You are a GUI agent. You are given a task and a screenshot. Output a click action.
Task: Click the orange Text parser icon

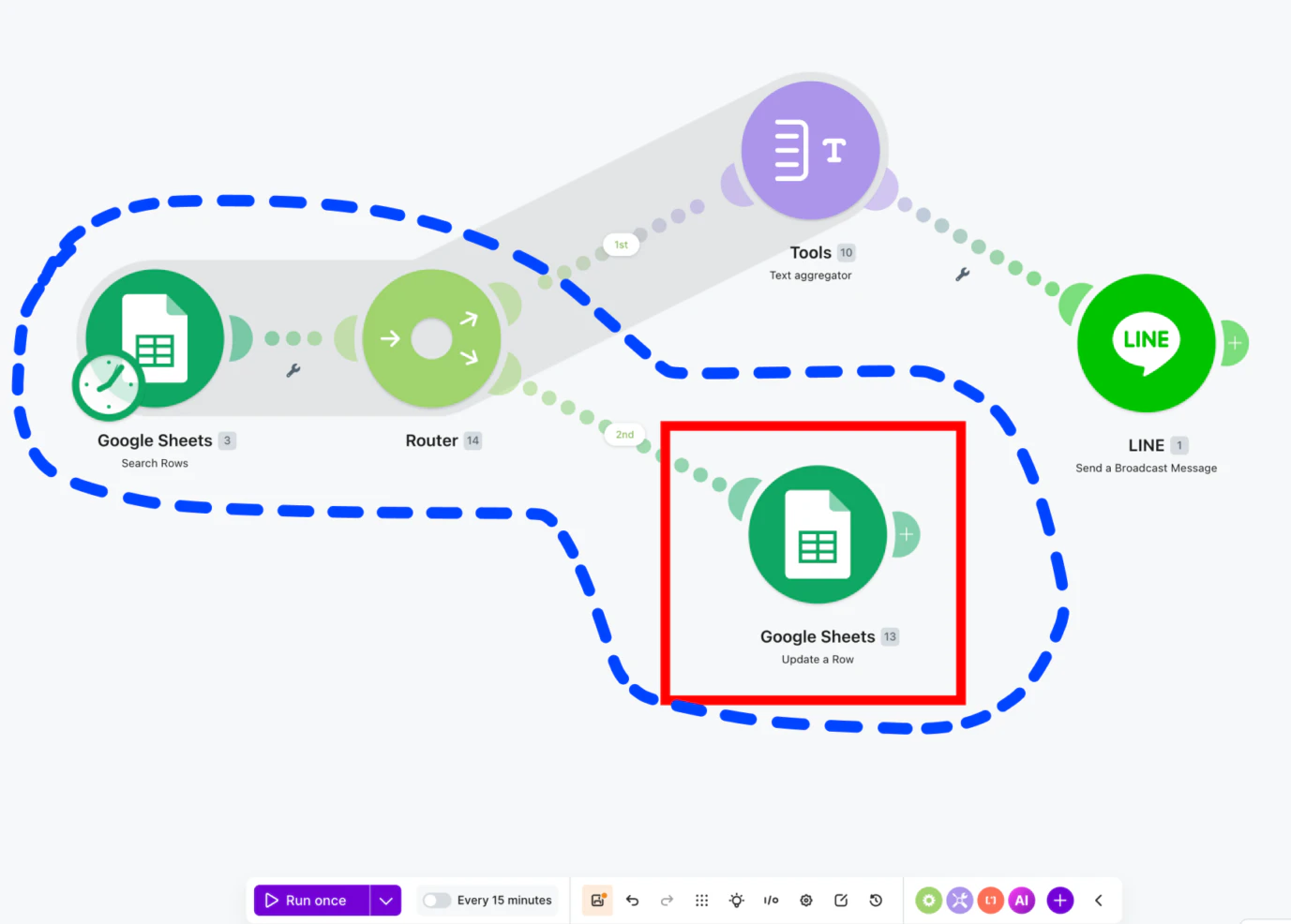[x=990, y=901]
